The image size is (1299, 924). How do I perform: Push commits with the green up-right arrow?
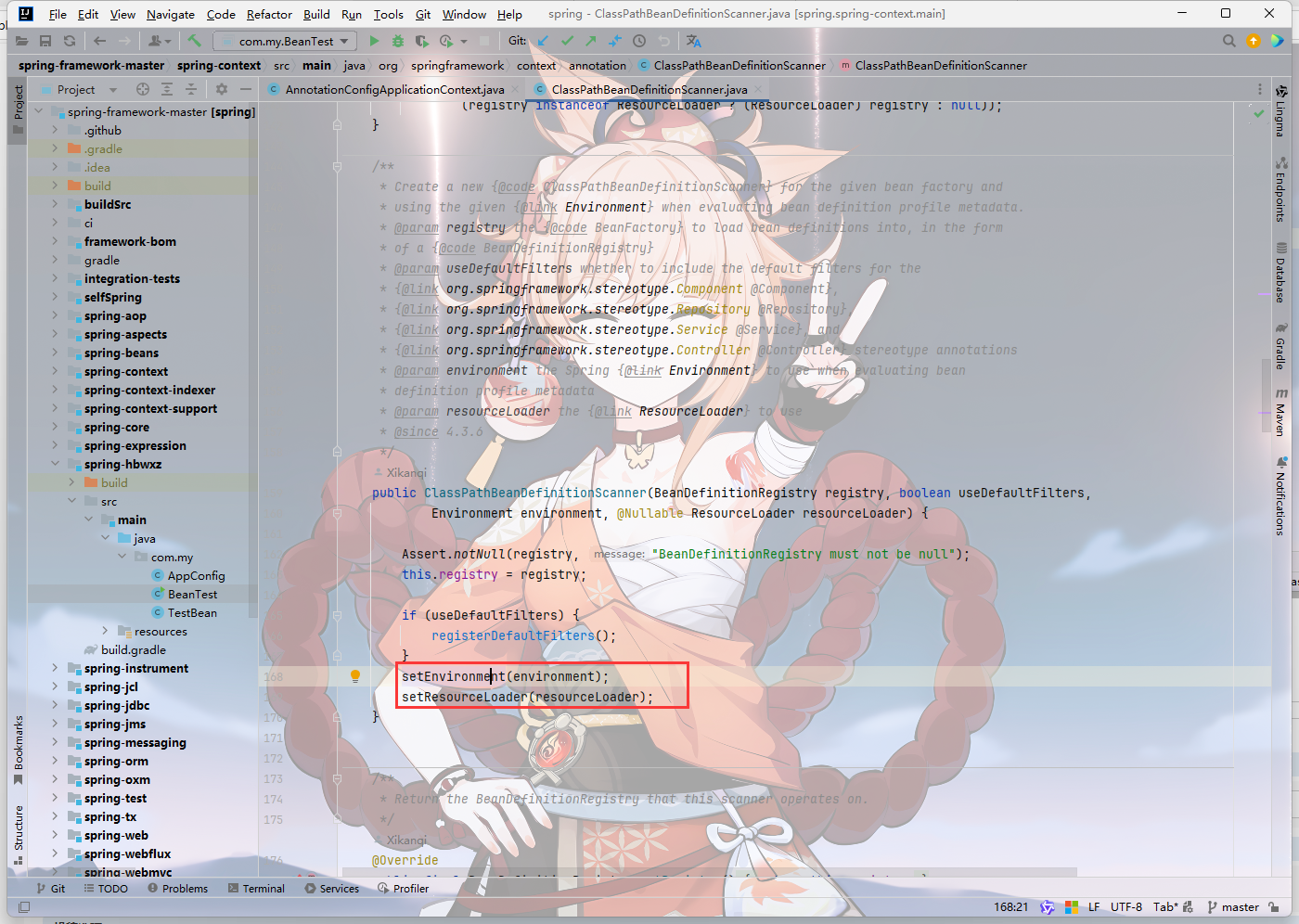pyautogui.click(x=591, y=41)
